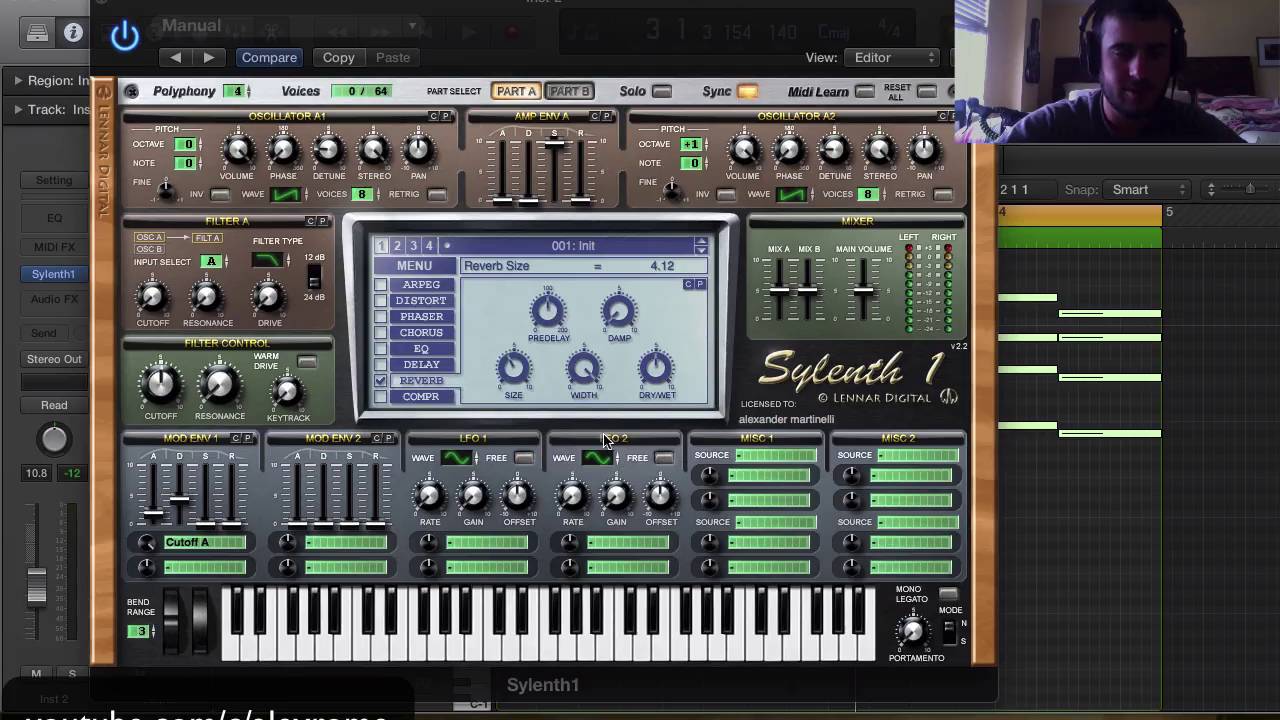The height and width of the screenshot is (720, 1280).
Task: Toggle the Warm Drive switch
Action: [x=307, y=361]
